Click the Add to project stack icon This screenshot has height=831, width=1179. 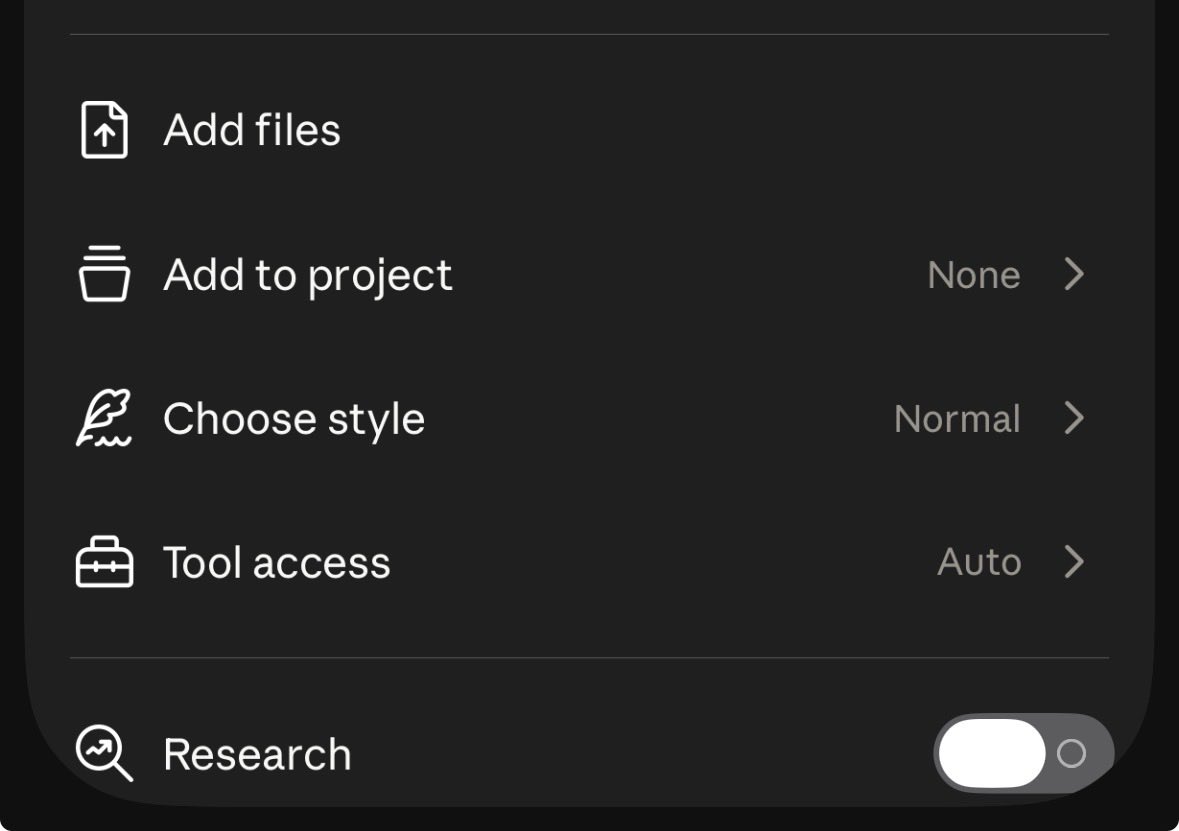click(105, 274)
